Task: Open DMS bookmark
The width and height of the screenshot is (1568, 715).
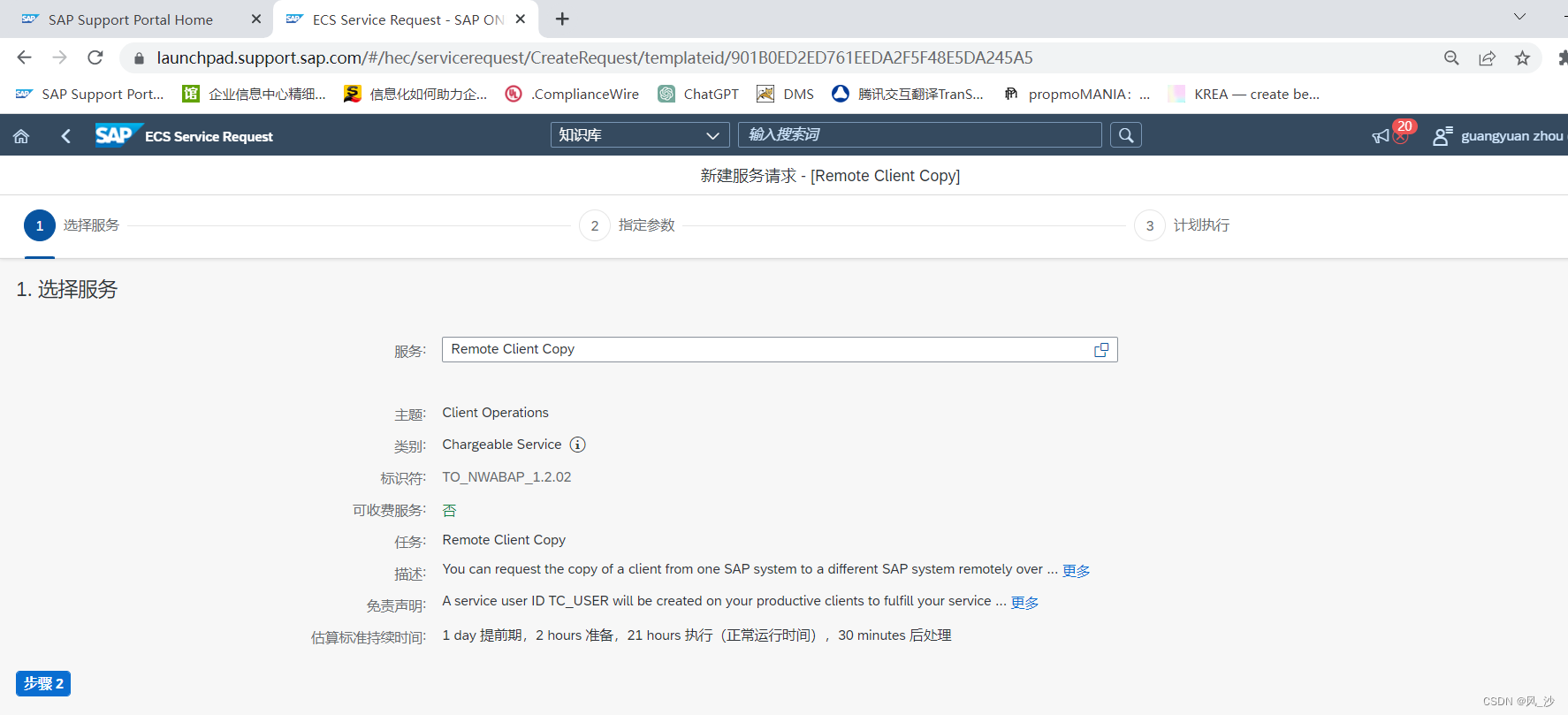Action: pyautogui.click(x=786, y=94)
